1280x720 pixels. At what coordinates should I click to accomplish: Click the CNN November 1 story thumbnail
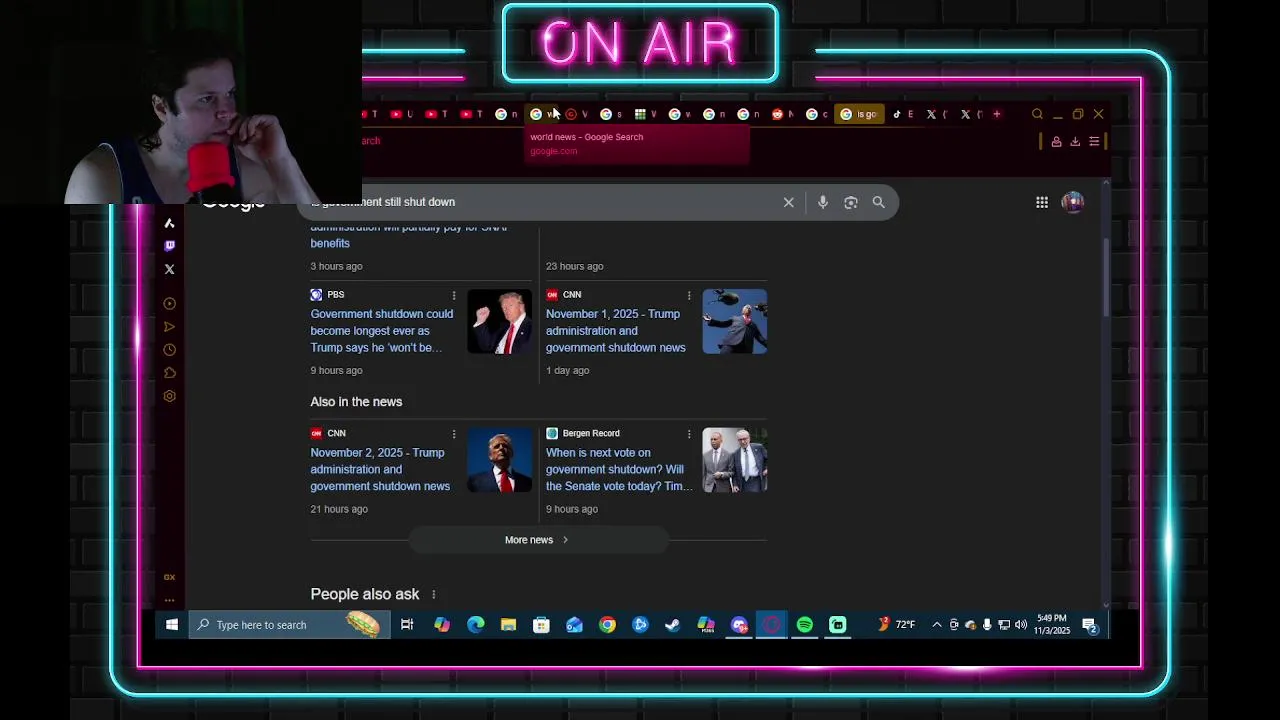tap(735, 322)
